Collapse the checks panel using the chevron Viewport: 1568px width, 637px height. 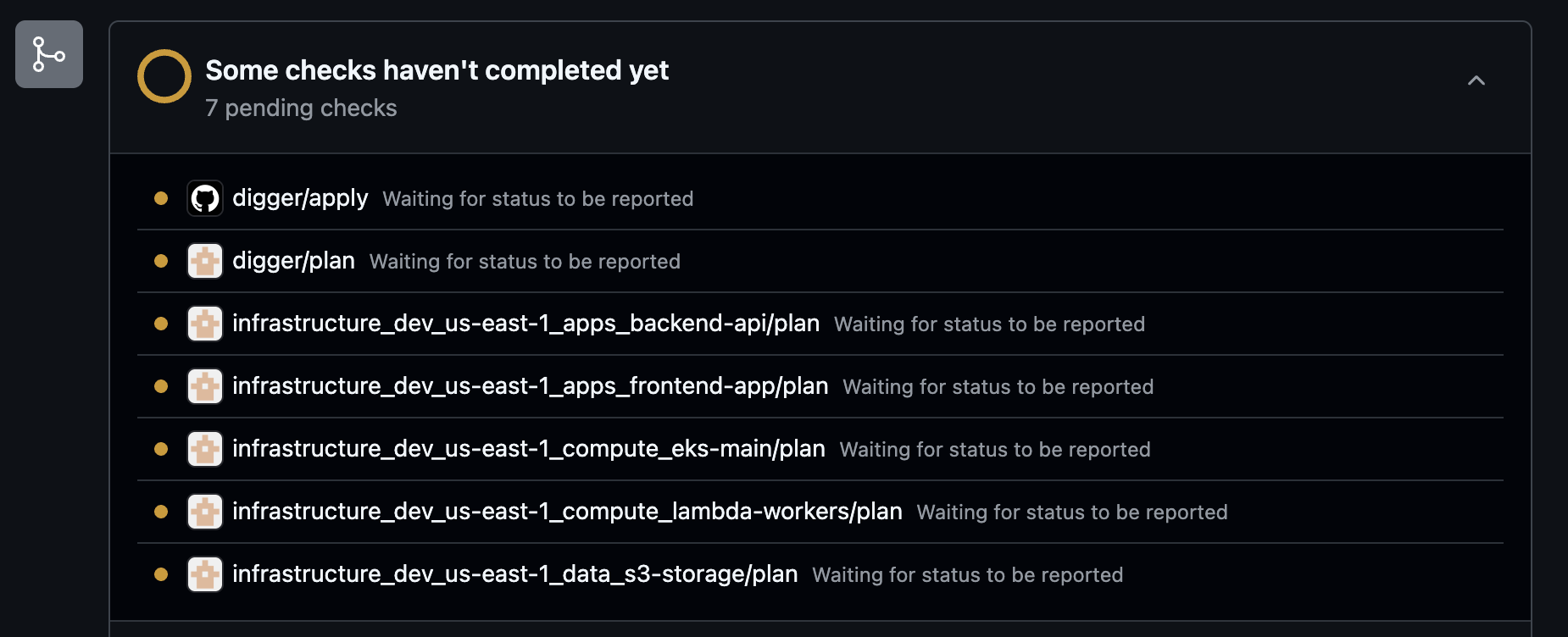1477,81
